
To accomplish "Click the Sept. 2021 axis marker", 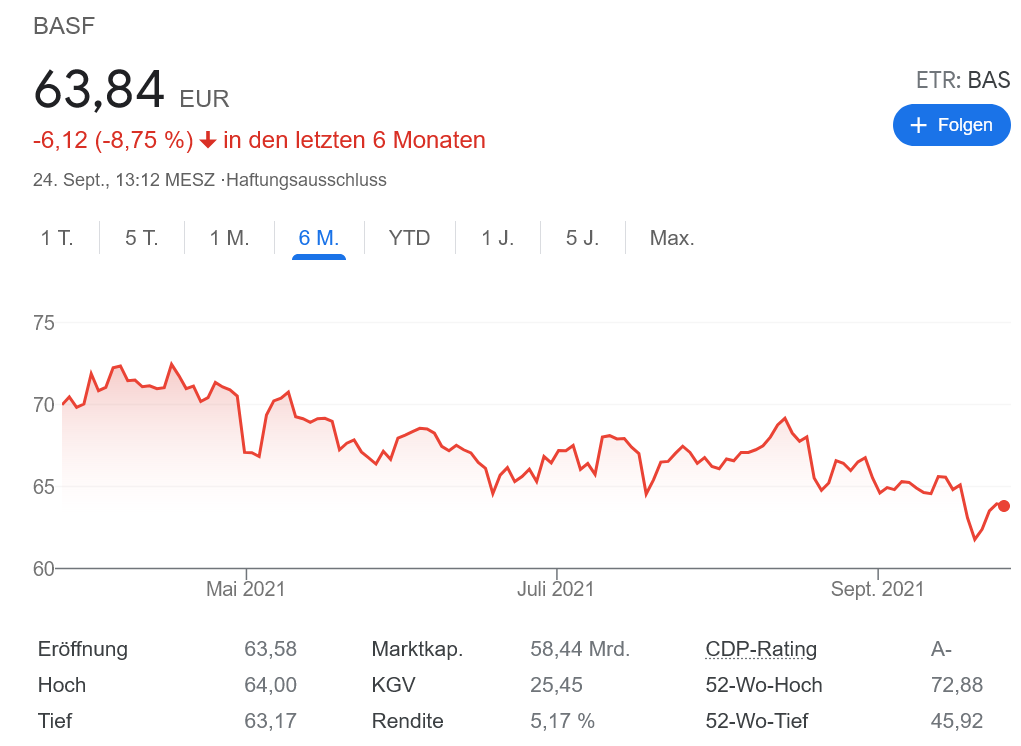I will [877, 589].
